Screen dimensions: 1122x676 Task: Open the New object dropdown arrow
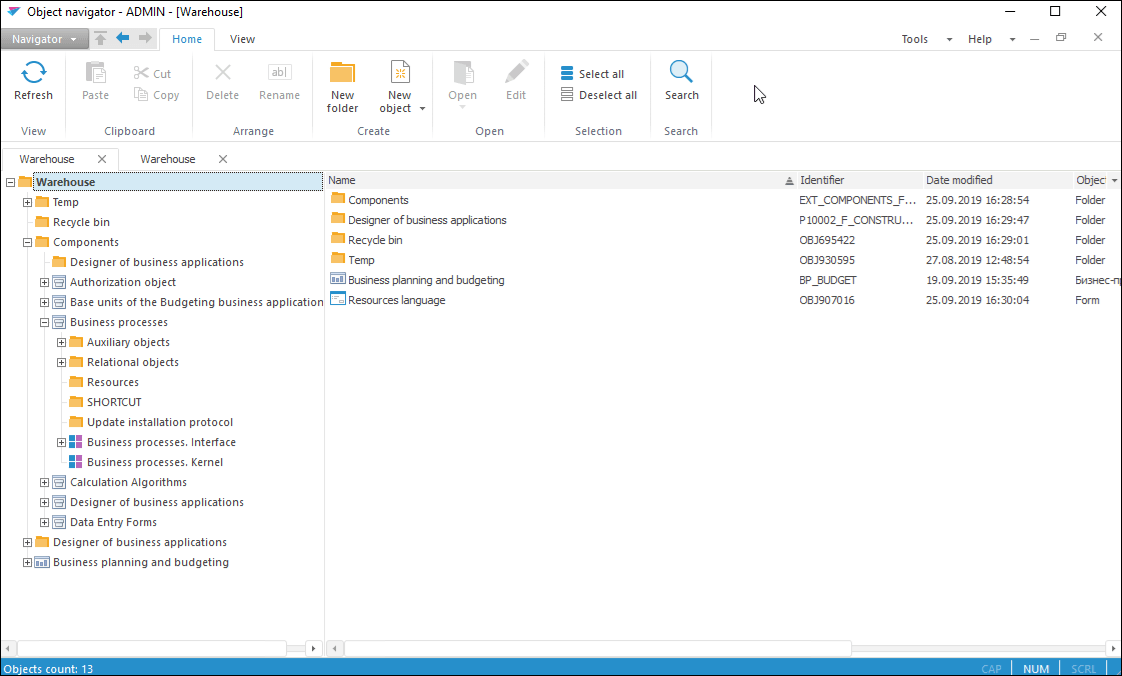click(x=422, y=109)
